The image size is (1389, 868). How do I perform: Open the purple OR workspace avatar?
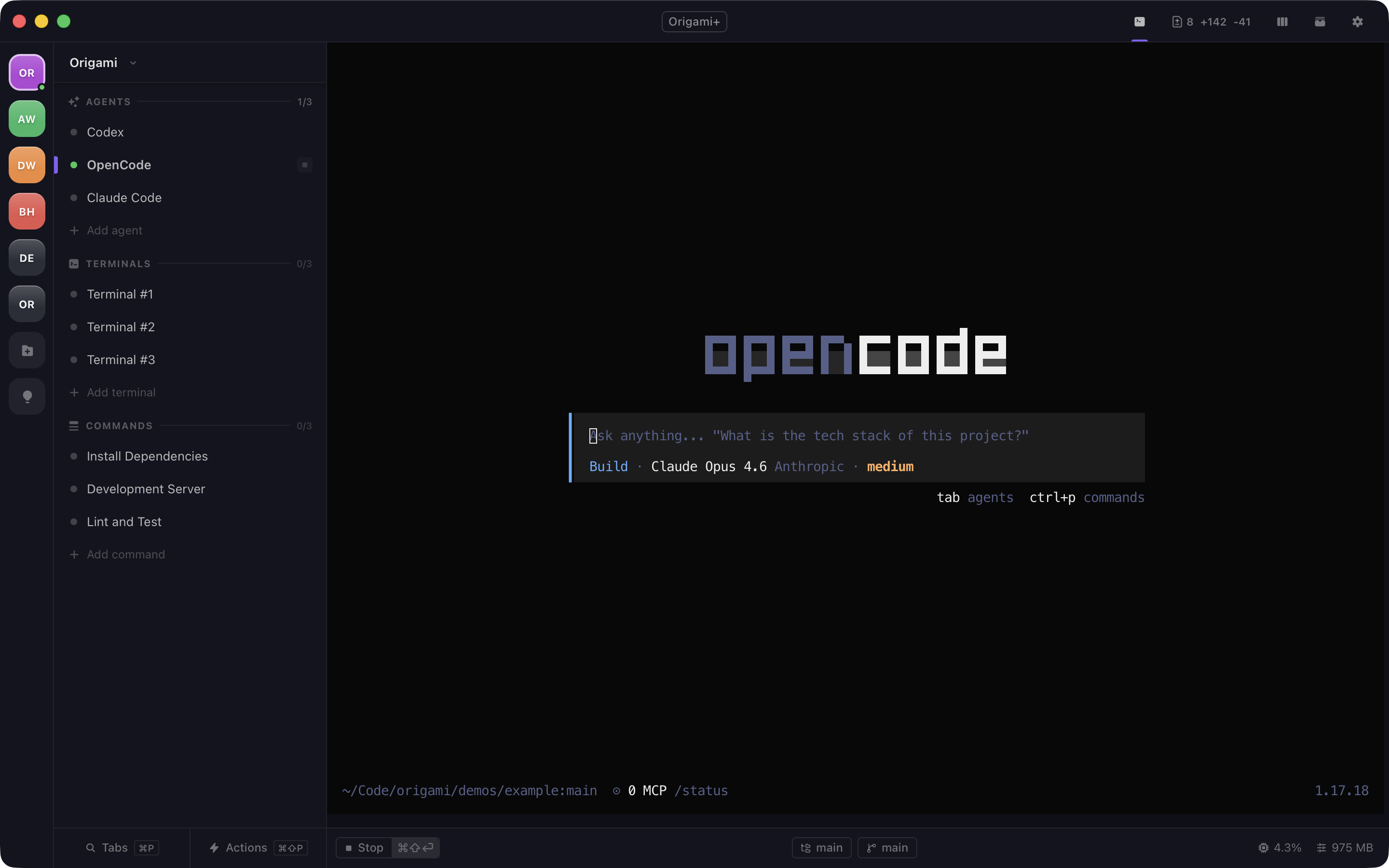[x=27, y=73]
